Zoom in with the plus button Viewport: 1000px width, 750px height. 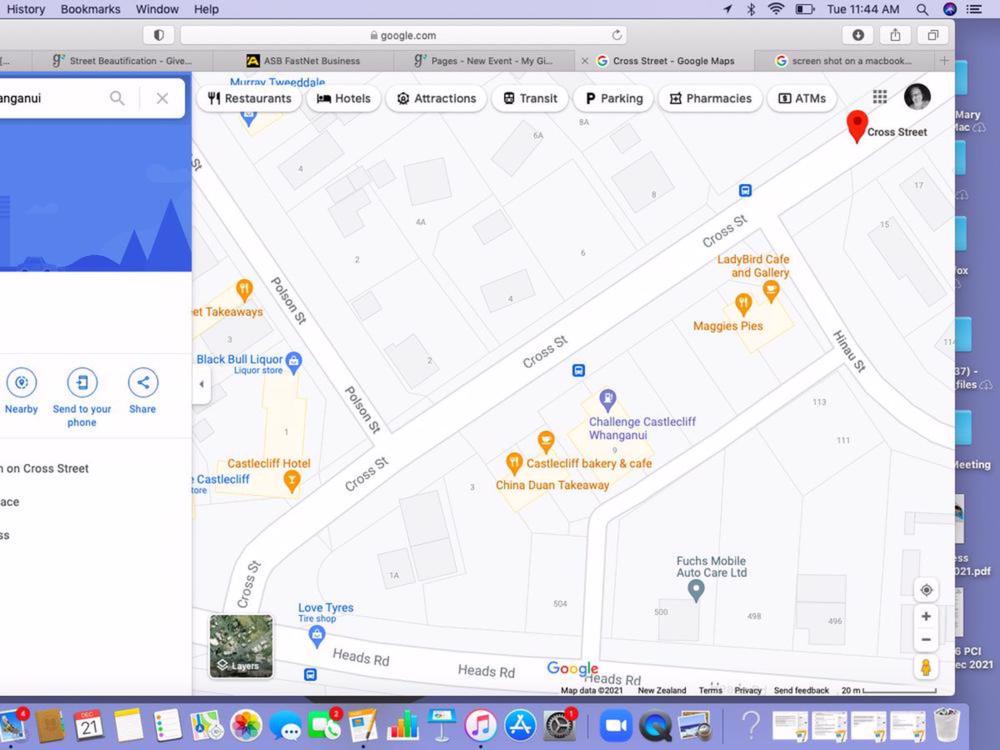[x=926, y=616]
